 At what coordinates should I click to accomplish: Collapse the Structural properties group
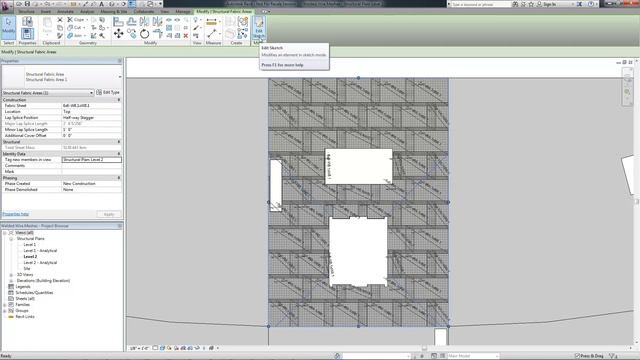[x=119, y=142]
